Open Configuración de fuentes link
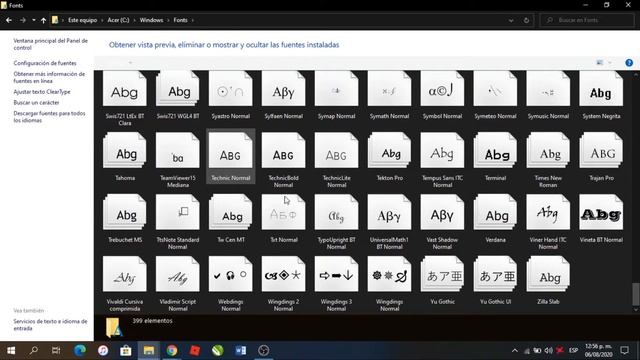The image size is (640, 360). point(45,63)
